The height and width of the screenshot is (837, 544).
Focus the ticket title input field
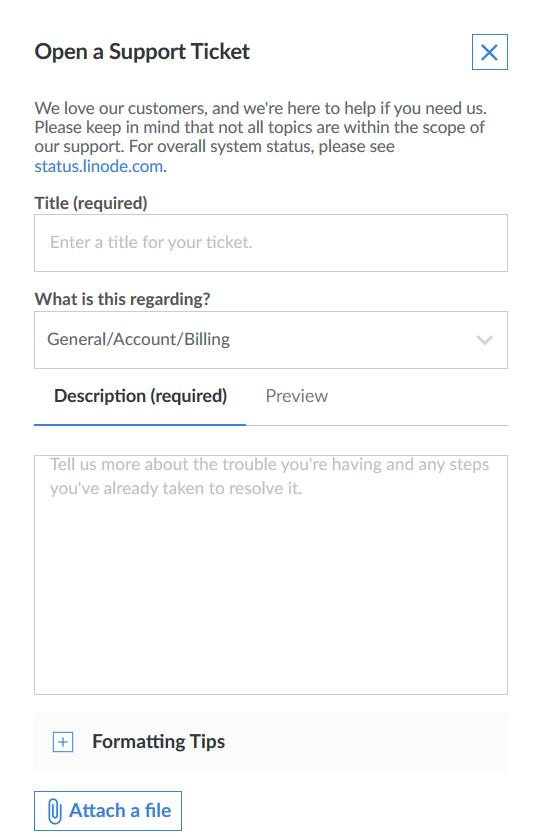[271, 243]
